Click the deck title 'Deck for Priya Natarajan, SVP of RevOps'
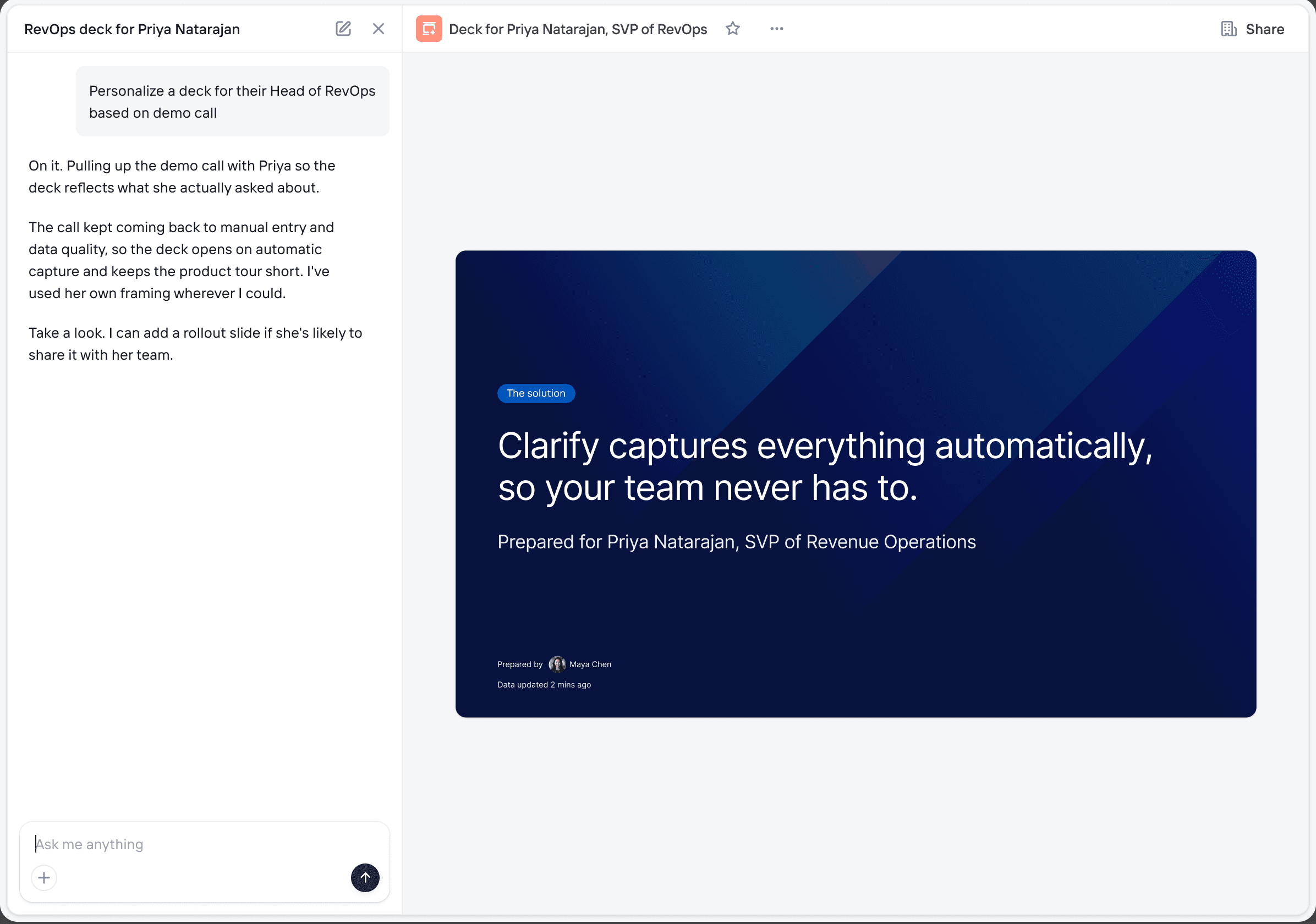Image resolution: width=1316 pixels, height=924 pixels. [578, 29]
